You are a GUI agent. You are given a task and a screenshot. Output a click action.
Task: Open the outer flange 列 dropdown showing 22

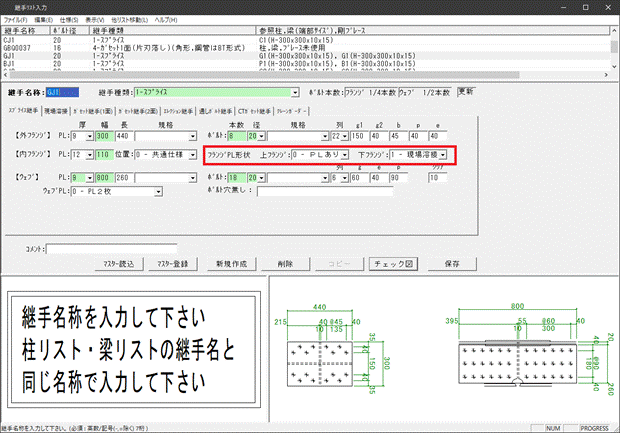344,136
